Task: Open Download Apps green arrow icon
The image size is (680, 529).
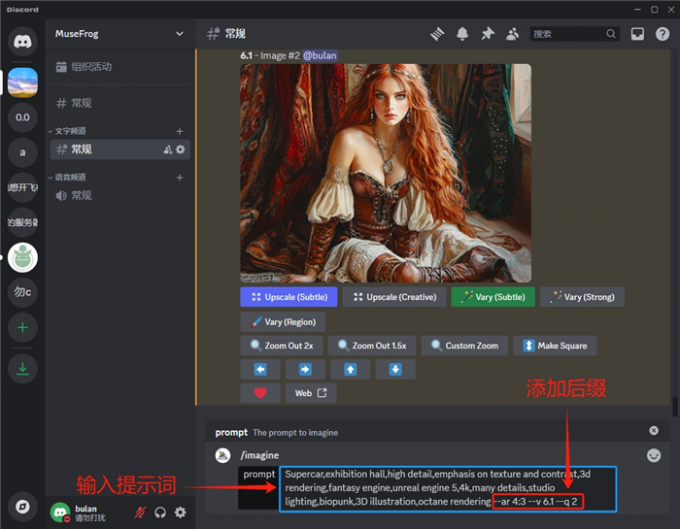Action: click(23, 369)
